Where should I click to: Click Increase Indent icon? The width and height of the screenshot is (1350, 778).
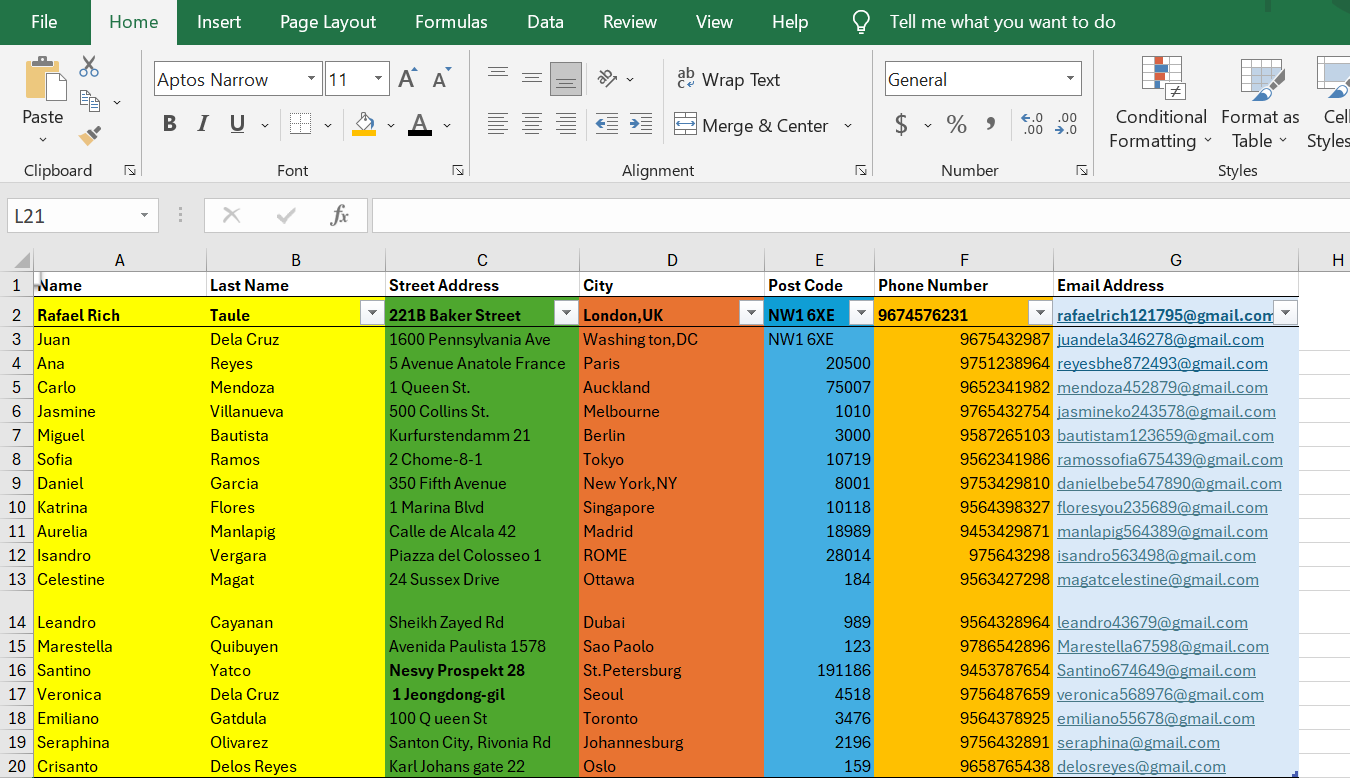point(641,124)
